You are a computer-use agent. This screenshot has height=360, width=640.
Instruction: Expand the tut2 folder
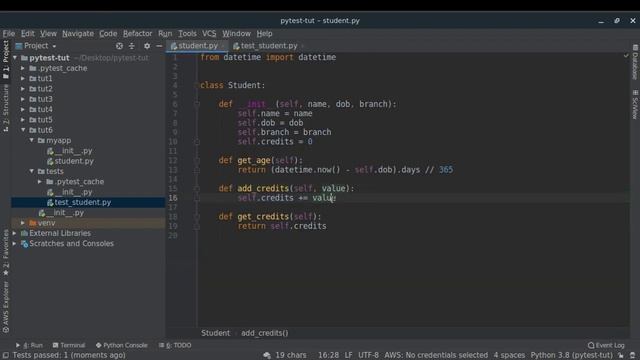click(x=23, y=89)
